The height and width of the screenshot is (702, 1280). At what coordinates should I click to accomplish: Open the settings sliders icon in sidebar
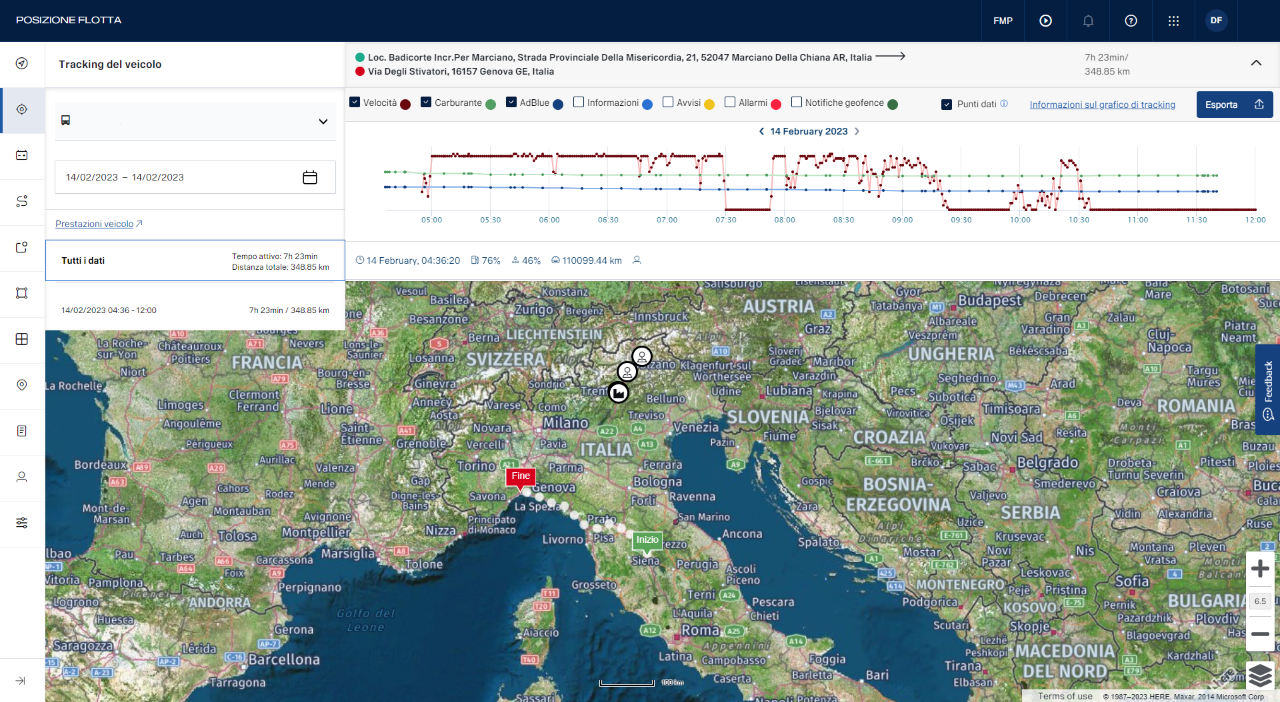(x=22, y=523)
